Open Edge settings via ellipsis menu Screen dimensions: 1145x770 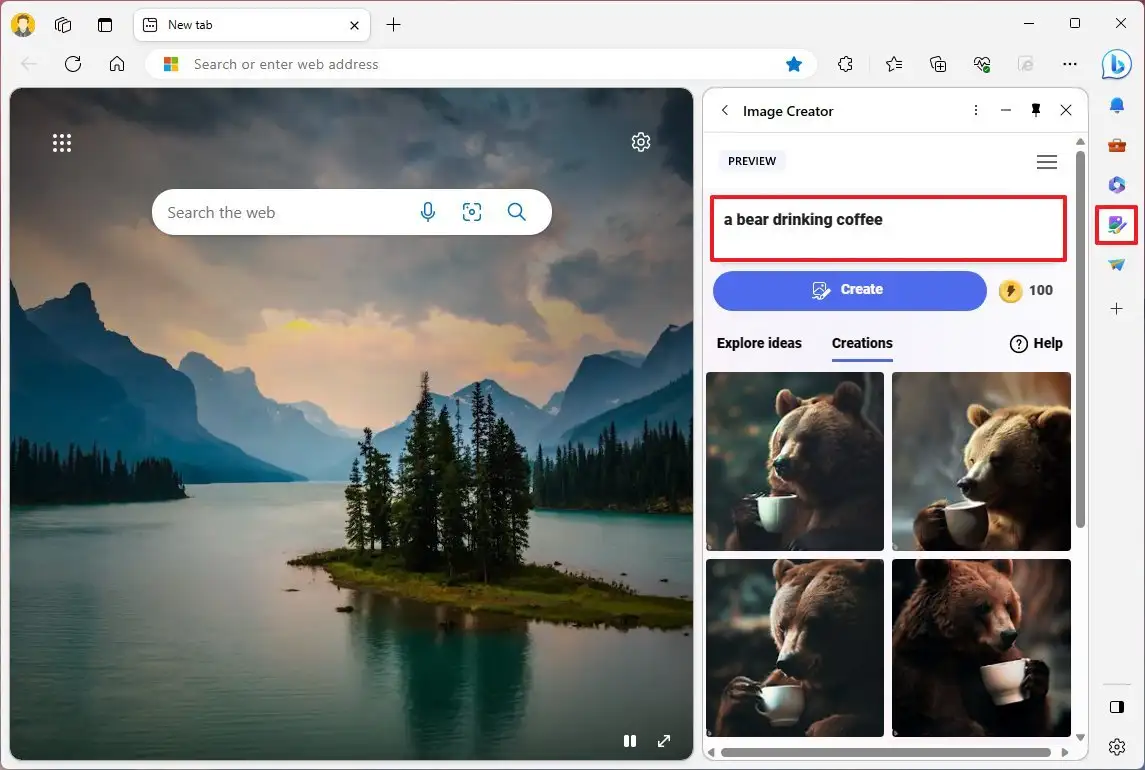pos(1070,63)
